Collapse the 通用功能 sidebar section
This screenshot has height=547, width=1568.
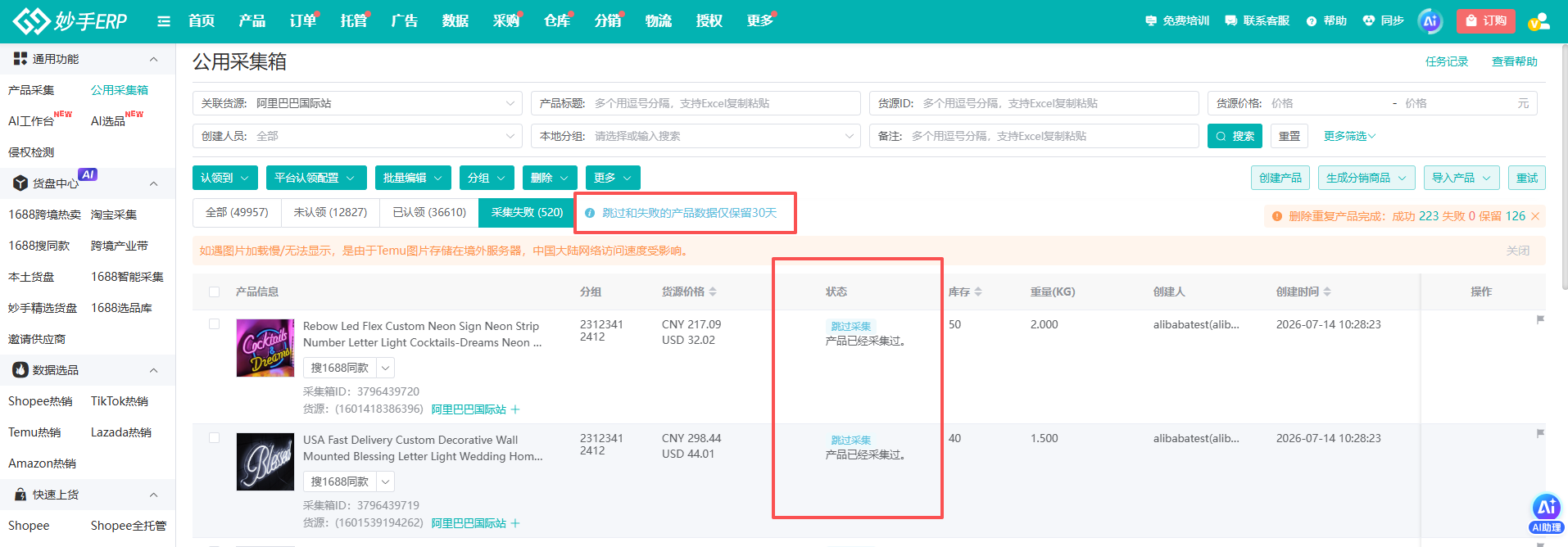pos(153,59)
